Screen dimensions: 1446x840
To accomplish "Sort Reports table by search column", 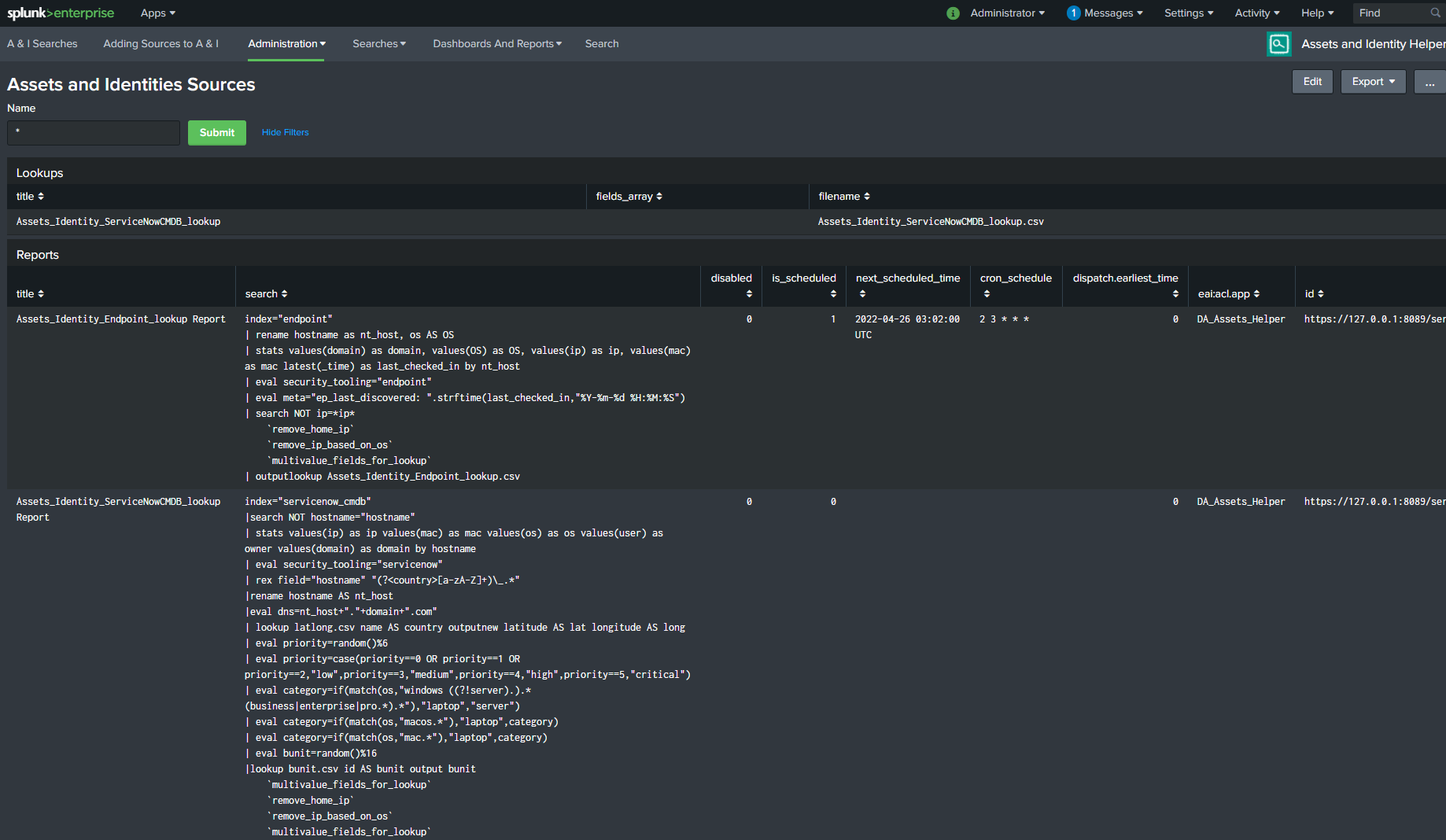I will (266, 294).
